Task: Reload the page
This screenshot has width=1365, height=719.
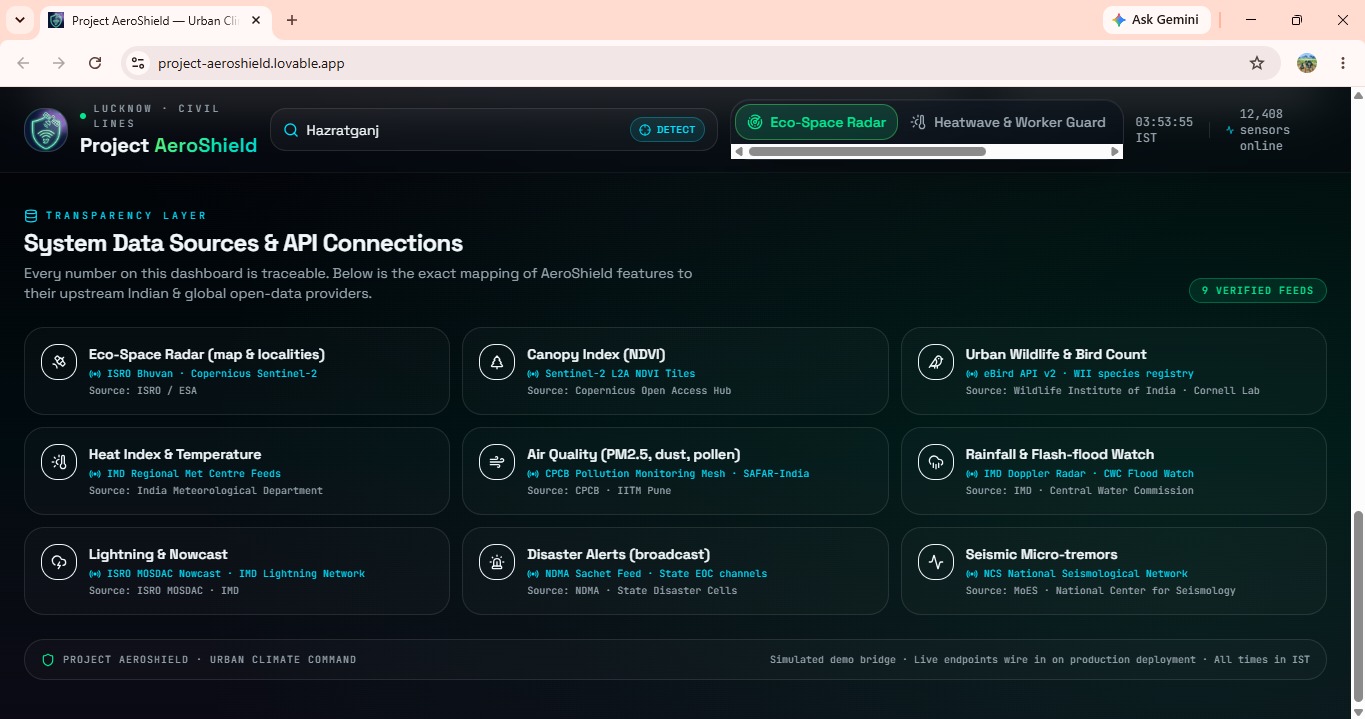Action: 95,63
